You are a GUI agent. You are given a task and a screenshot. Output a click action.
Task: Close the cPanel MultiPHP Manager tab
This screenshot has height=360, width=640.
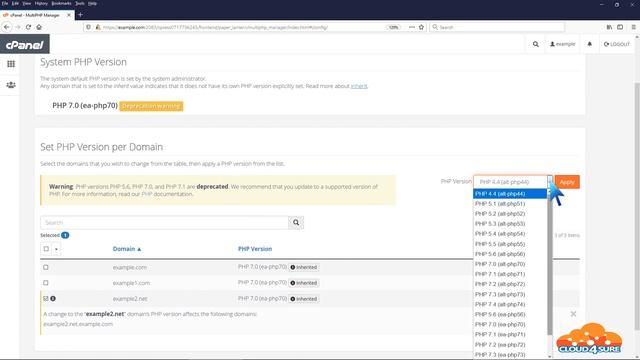(69, 15)
